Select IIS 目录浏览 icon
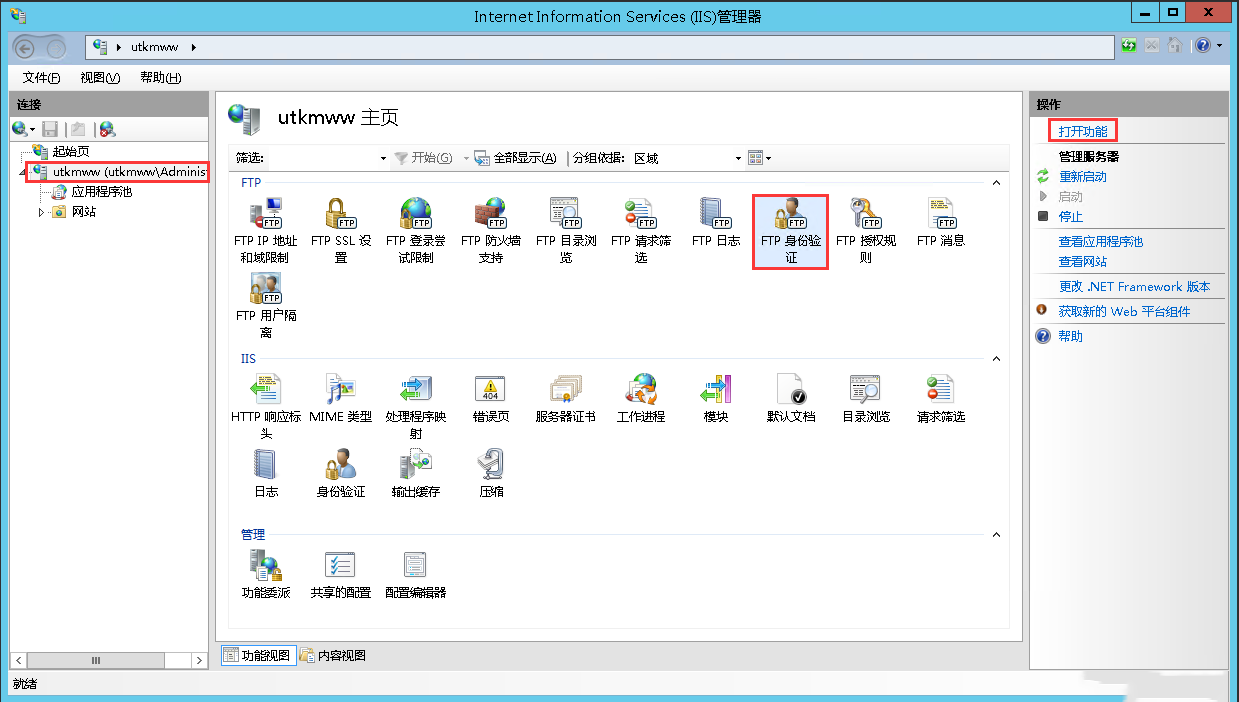Image resolution: width=1239 pixels, height=702 pixels. (x=866, y=398)
